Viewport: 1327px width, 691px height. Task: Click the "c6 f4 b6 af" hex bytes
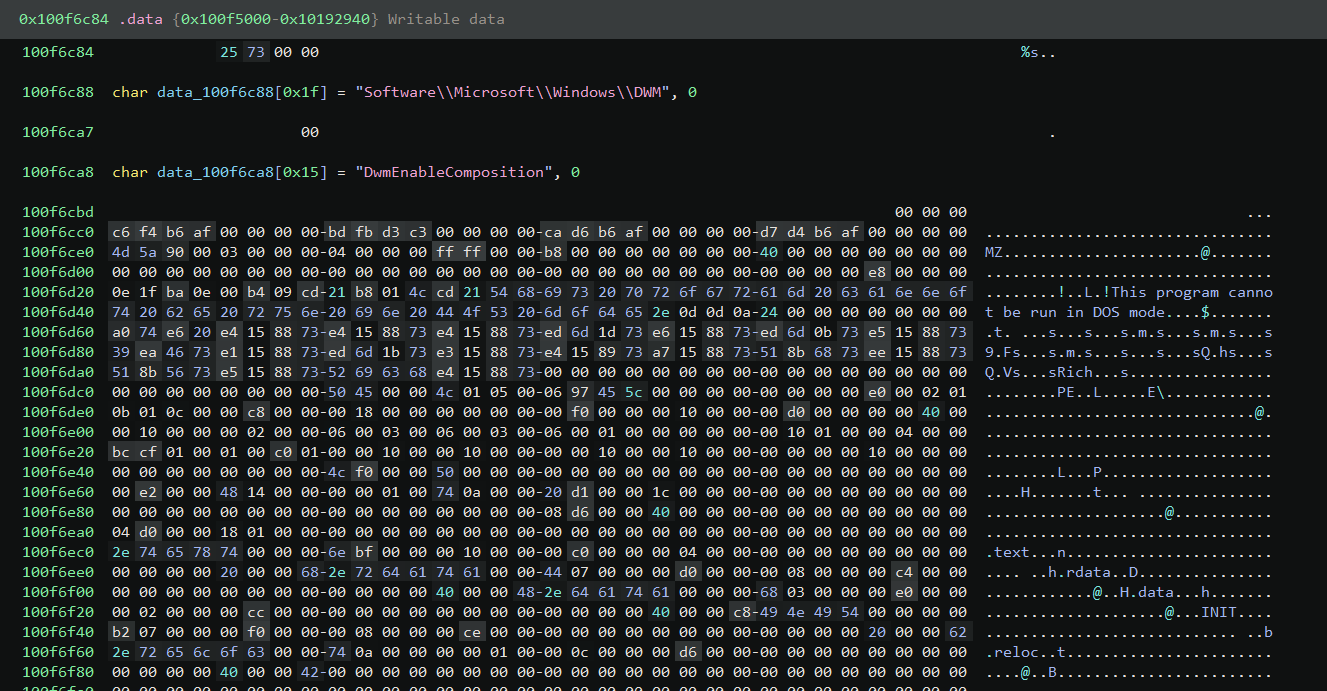(160, 232)
